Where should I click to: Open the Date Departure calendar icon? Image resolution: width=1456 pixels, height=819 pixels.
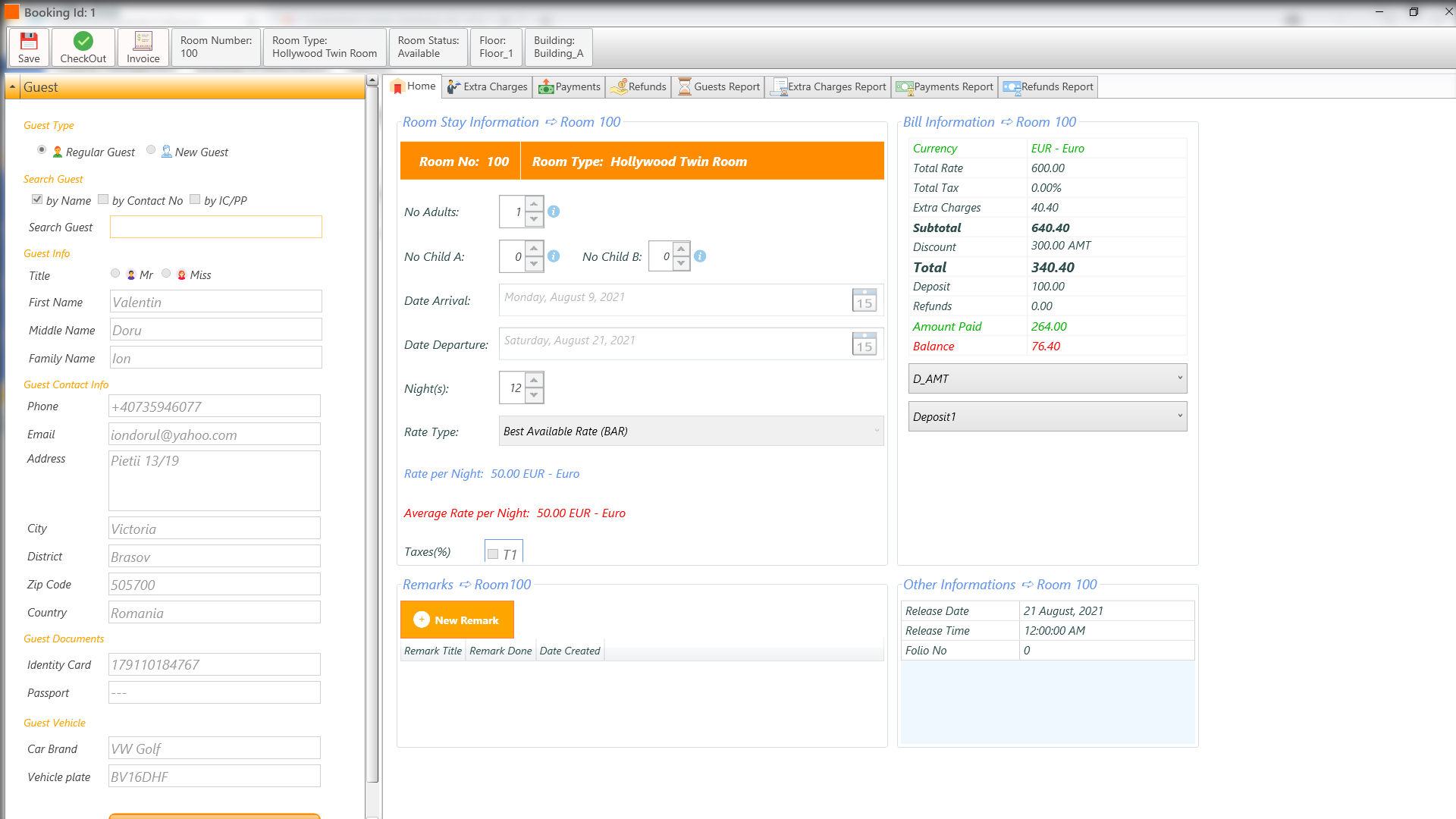point(864,344)
